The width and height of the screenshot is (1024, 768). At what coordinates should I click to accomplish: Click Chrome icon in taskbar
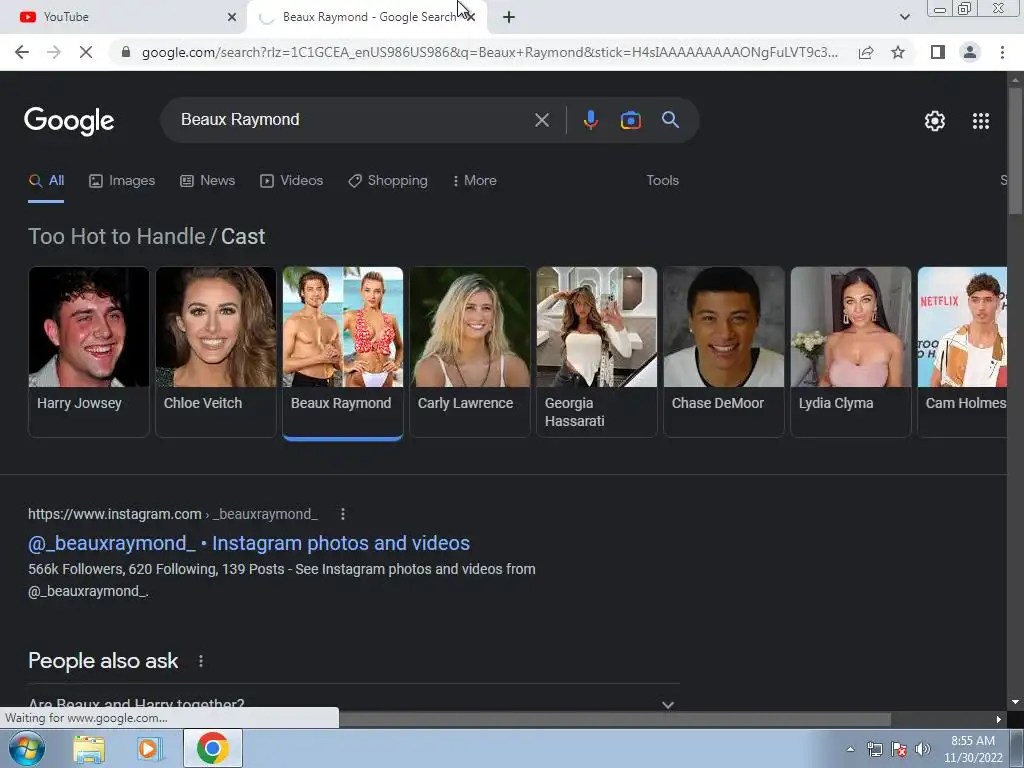(x=212, y=748)
